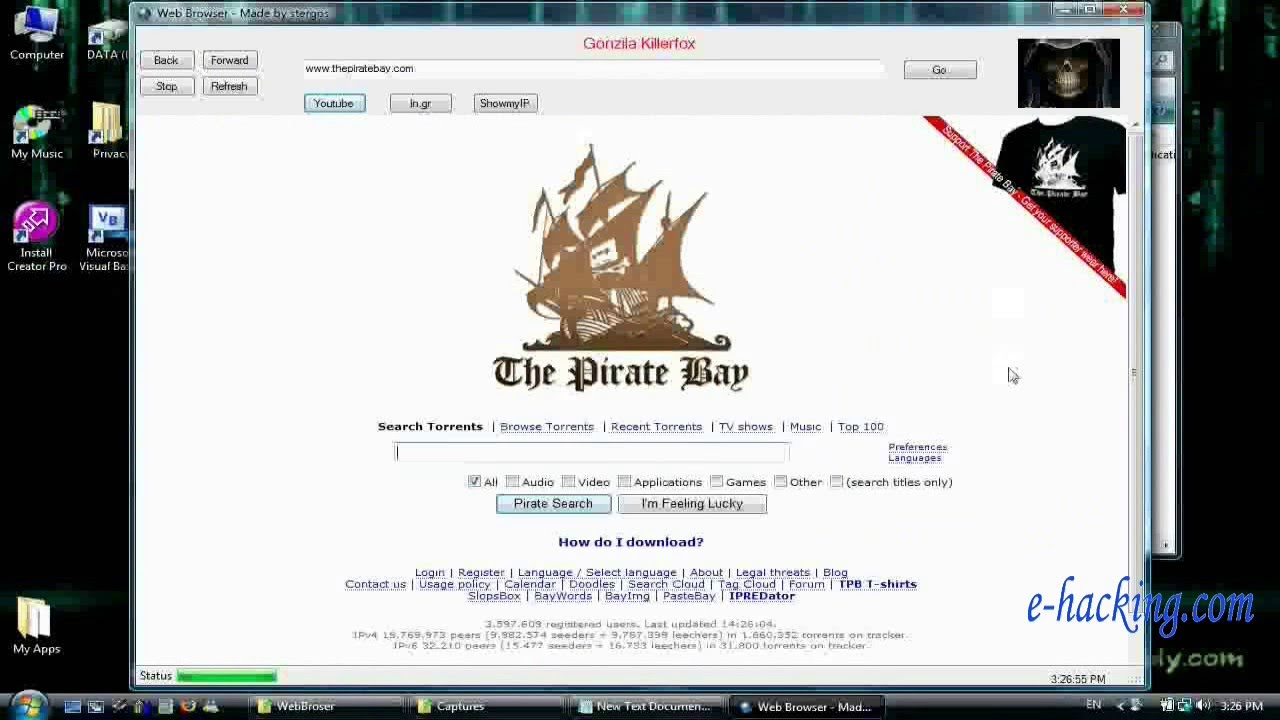The height and width of the screenshot is (720, 1280).
Task: Enable the Applications category checkbox
Action: click(x=624, y=482)
